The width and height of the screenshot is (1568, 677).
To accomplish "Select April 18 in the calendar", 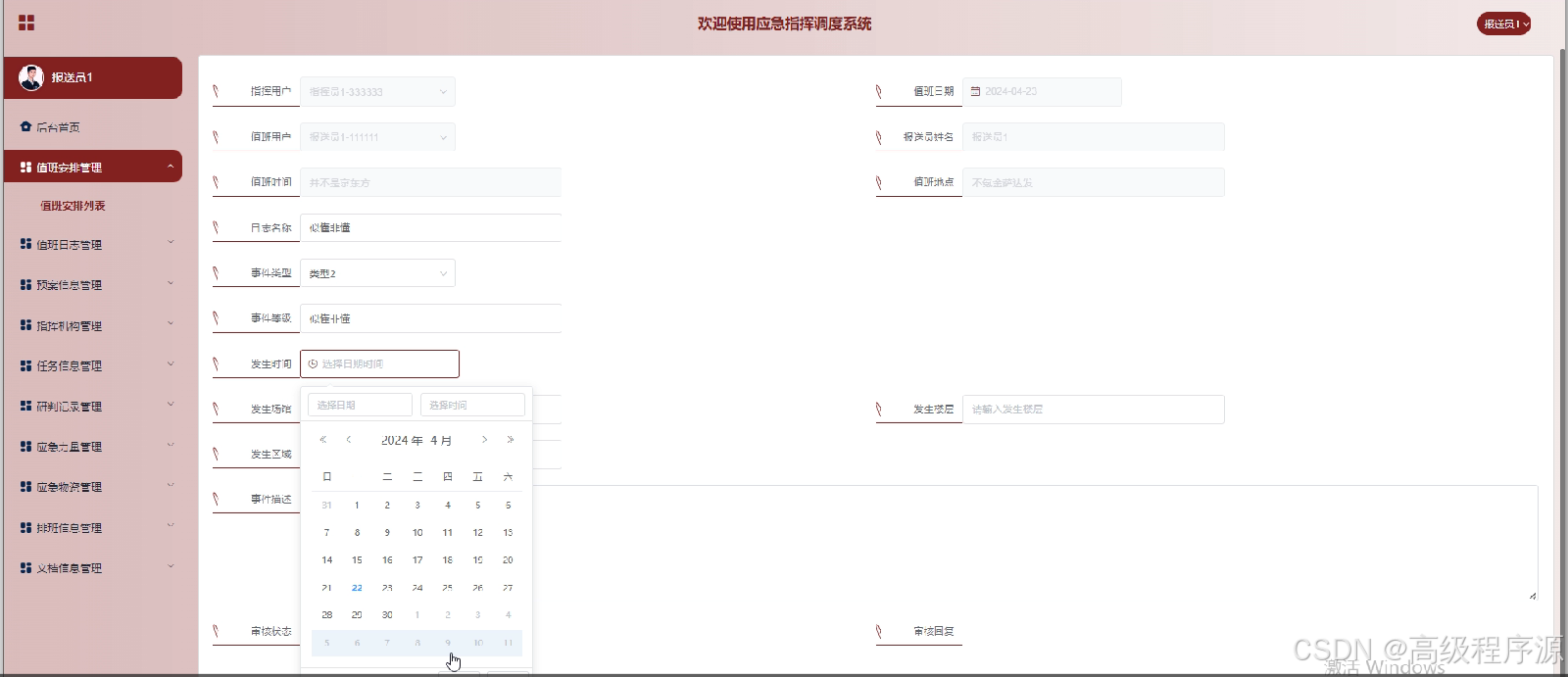I will (x=448, y=560).
